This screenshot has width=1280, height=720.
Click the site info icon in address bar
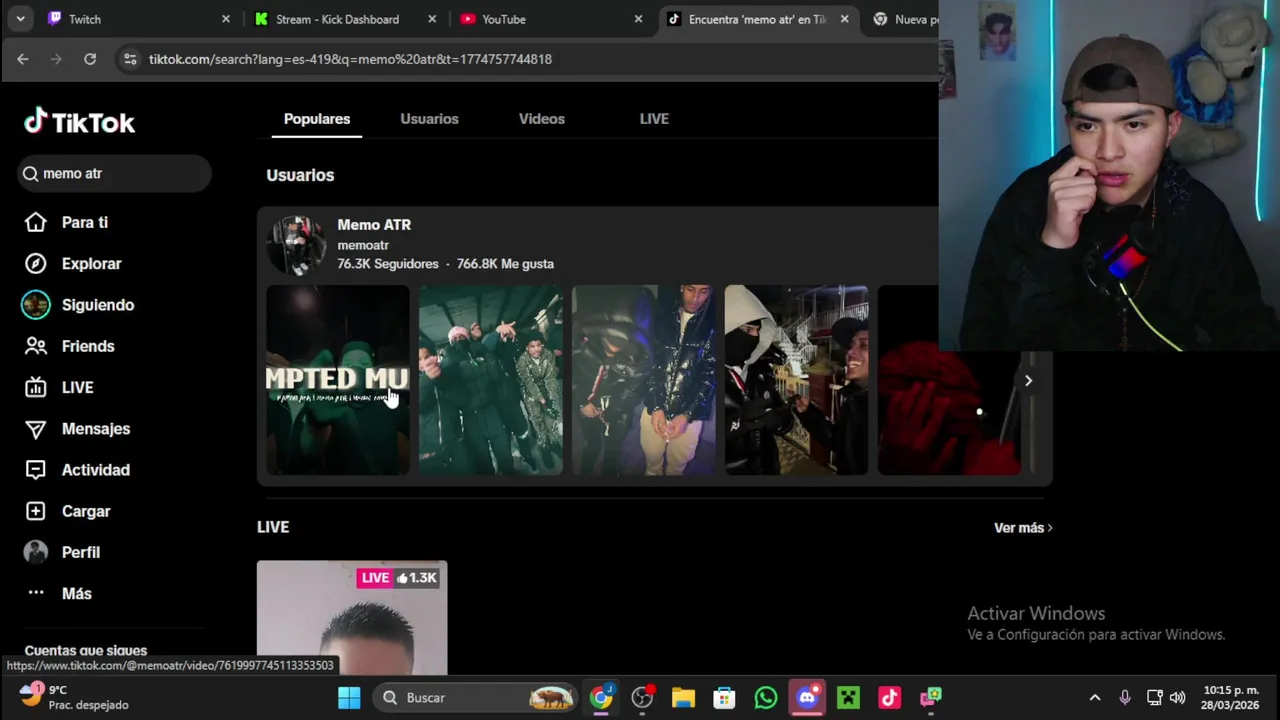130,59
